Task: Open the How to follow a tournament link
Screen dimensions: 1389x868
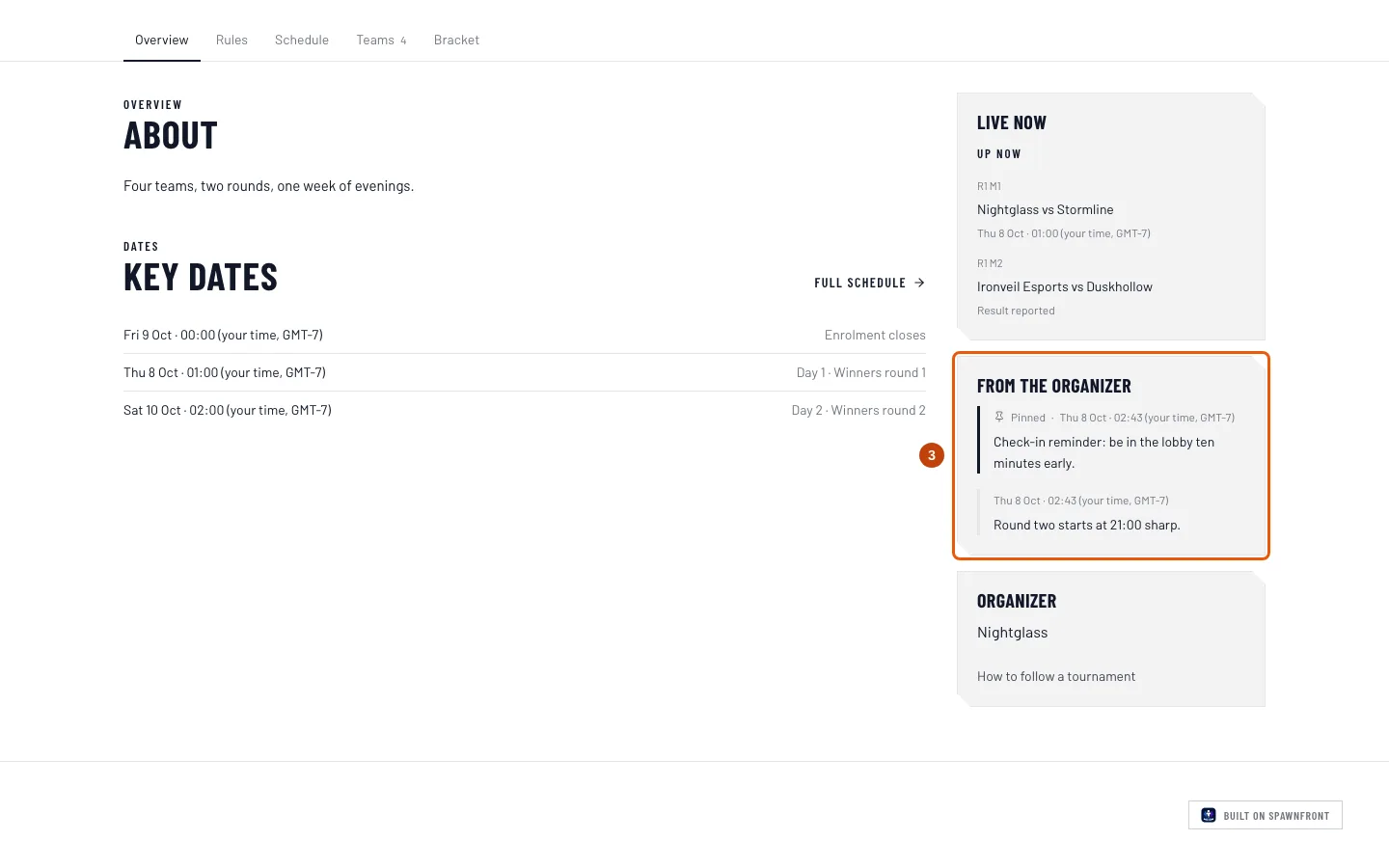Action: point(1056,676)
